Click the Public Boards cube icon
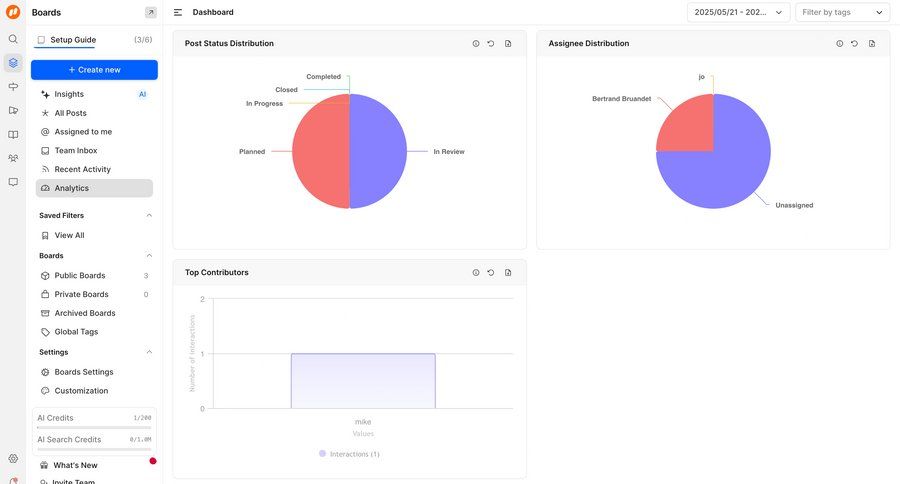Viewport: 900px width, 484px height. coord(45,276)
